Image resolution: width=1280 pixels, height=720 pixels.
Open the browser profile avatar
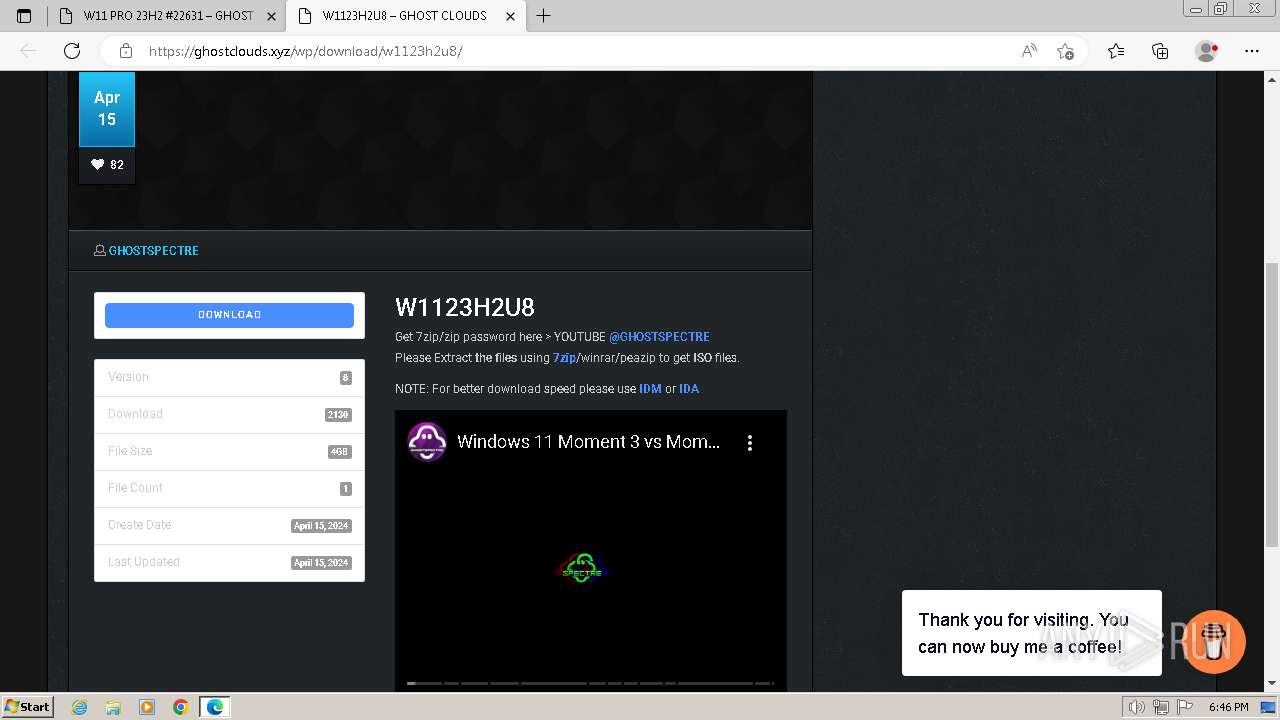click(x=1207, y=51)
